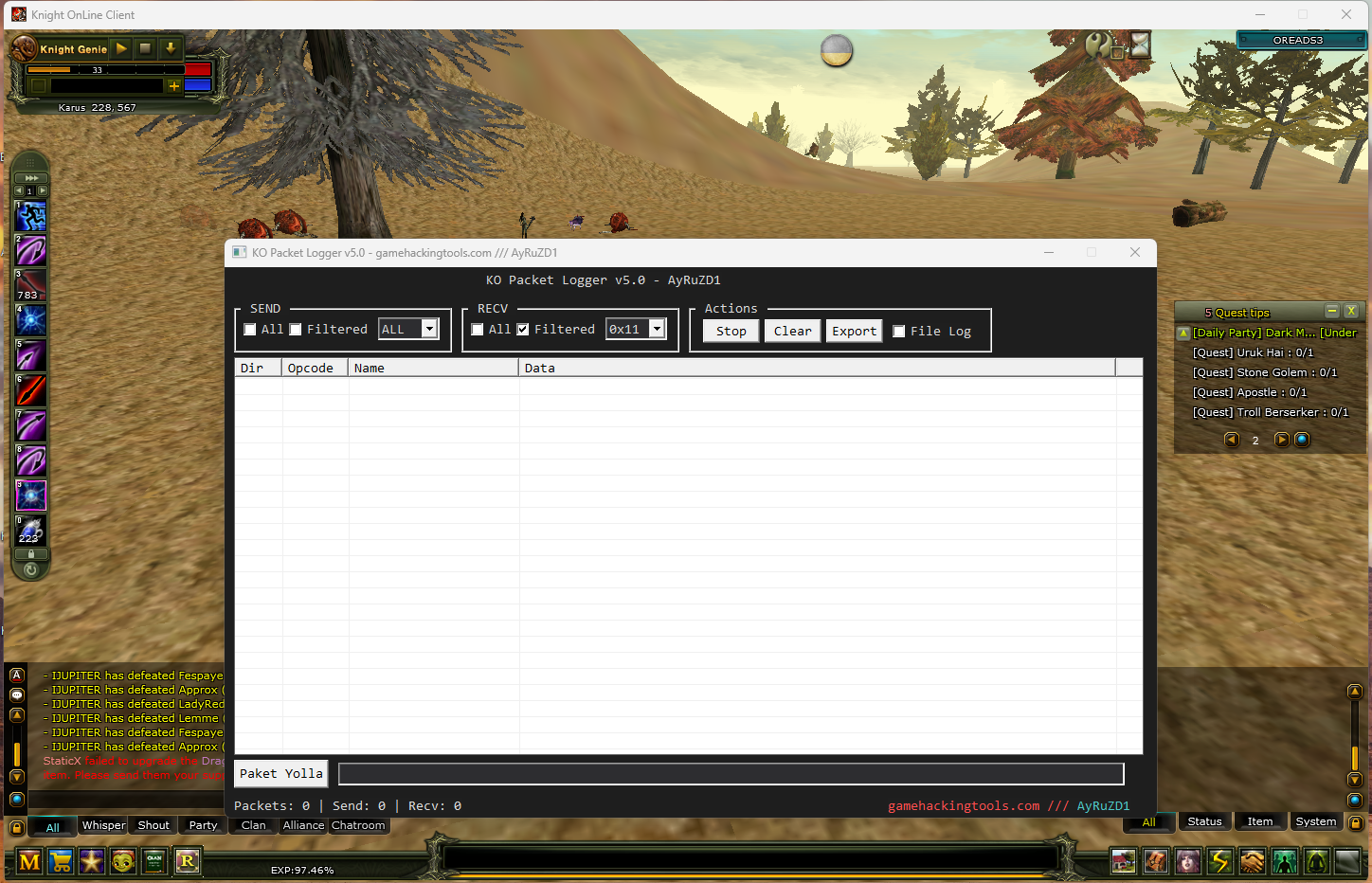Image resolution: width=1372 pixels, height=883 pixels.
Task: Expand Knight Genie panel with down arrow
Action: click(171, 48)
